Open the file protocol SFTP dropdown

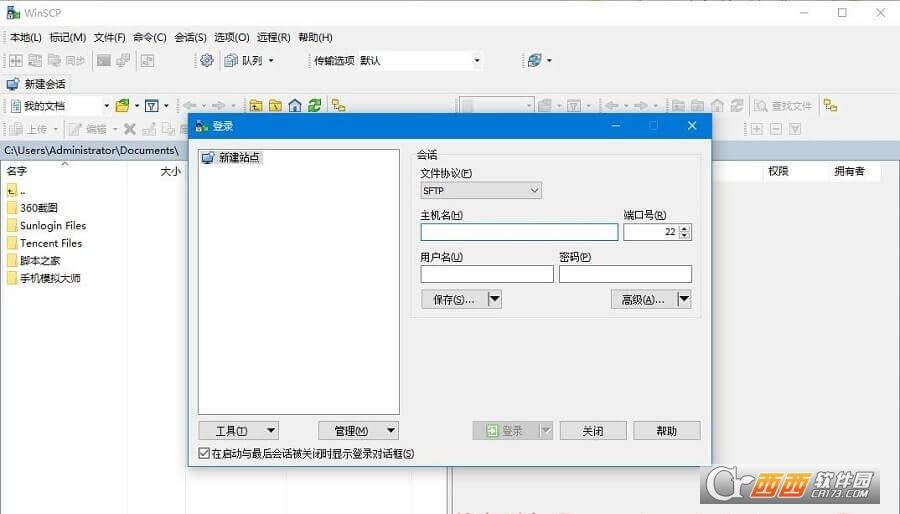[x=481, y=190]
